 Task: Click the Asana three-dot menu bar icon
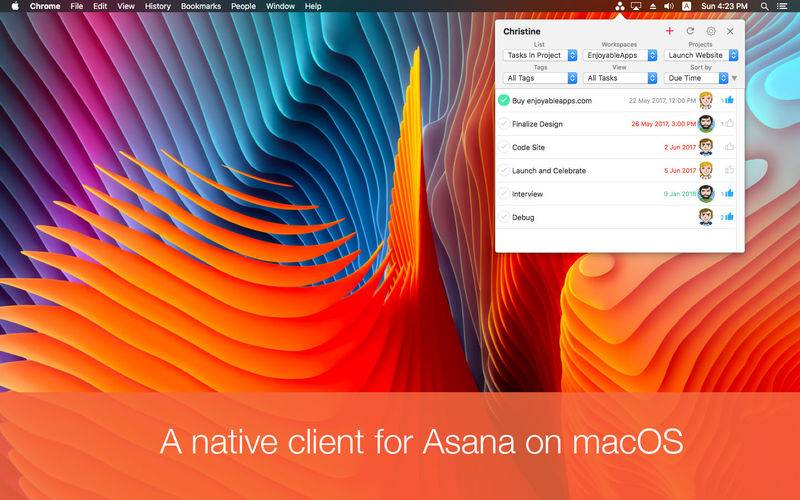tap(619, 6)
